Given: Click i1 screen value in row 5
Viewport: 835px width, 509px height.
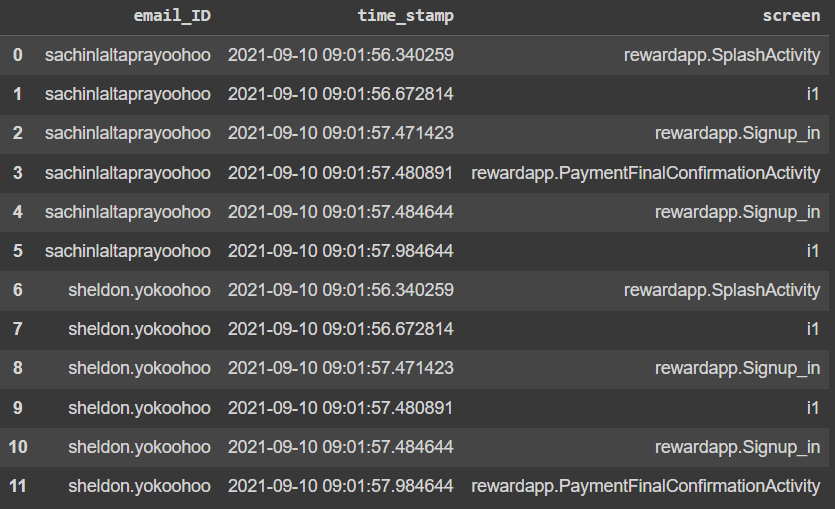Looking at the screenshot, I should (813, 251).
